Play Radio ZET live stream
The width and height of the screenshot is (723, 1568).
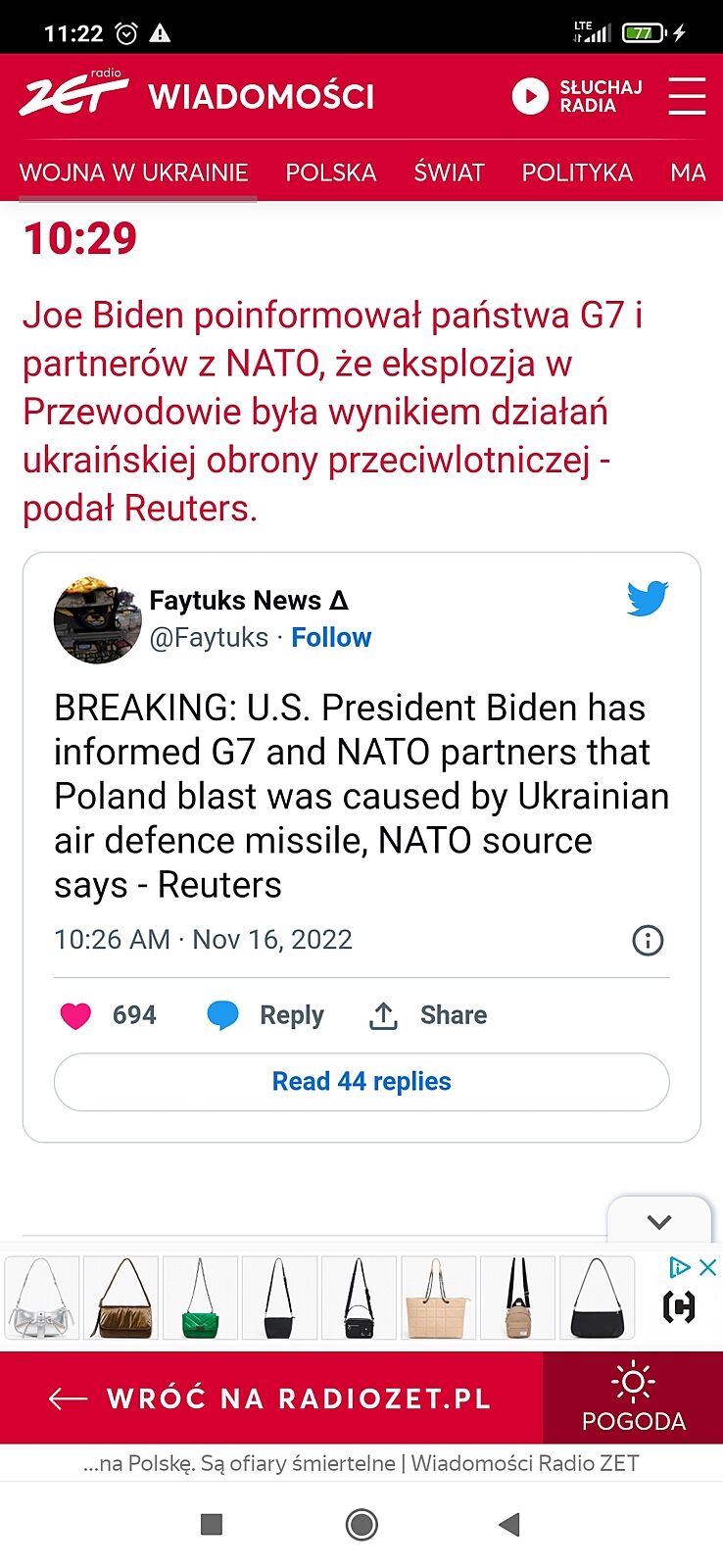(530, 96)
